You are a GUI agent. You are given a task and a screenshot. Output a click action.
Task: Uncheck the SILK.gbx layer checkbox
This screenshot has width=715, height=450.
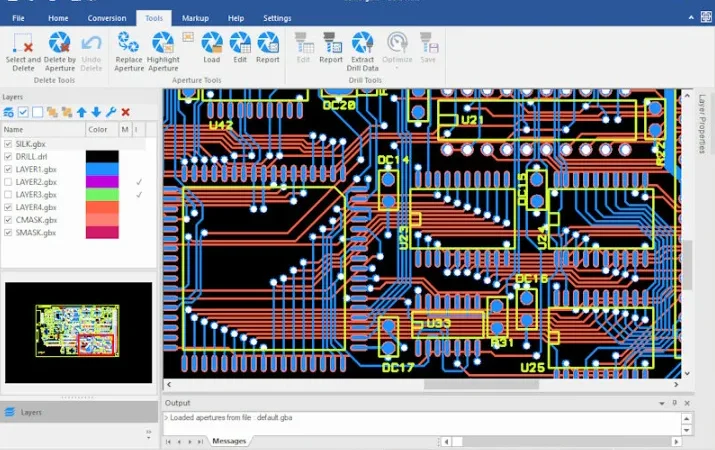point(8,144)
